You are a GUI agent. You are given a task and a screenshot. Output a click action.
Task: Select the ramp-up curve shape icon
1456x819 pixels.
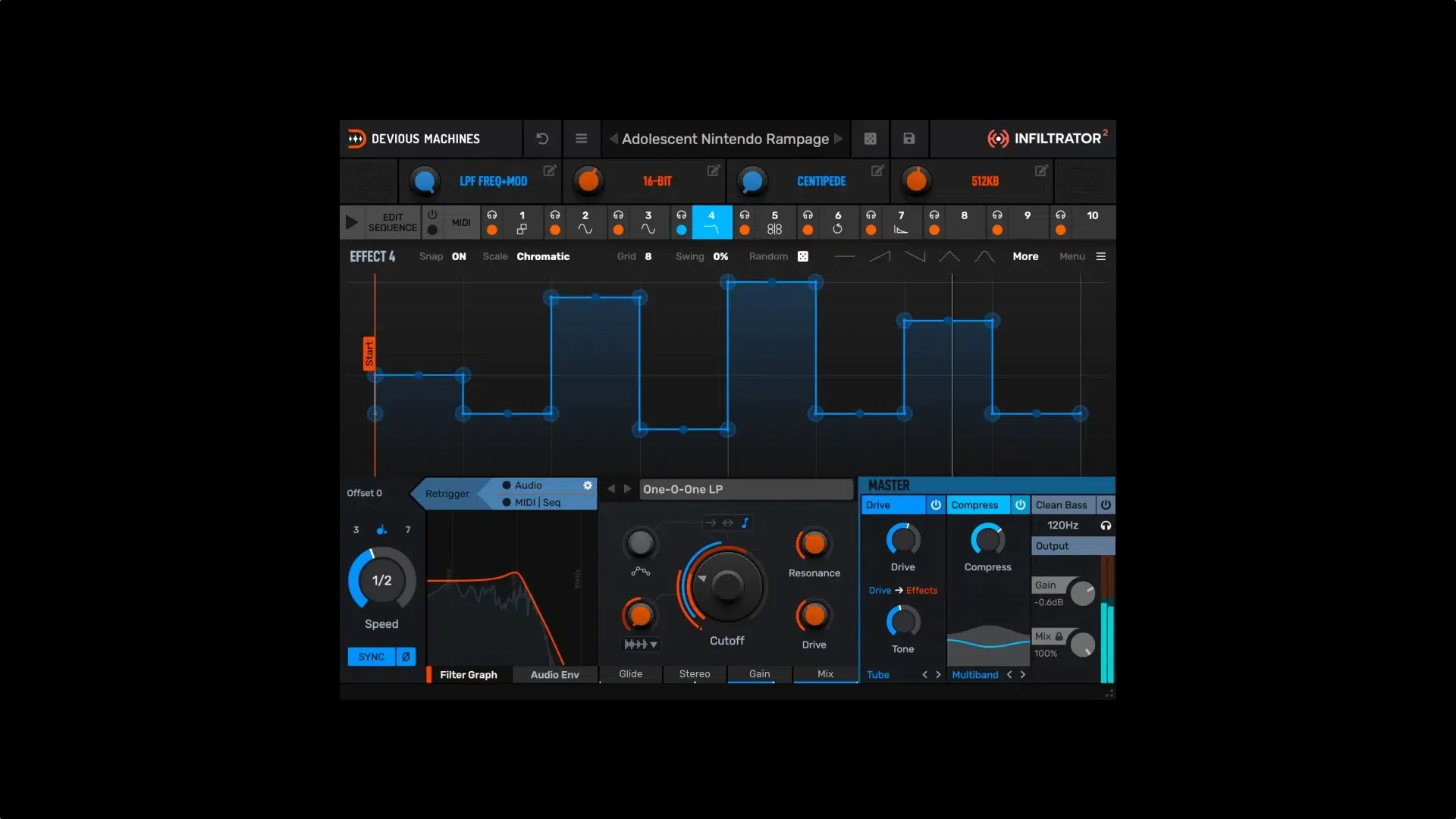[879, 257]
